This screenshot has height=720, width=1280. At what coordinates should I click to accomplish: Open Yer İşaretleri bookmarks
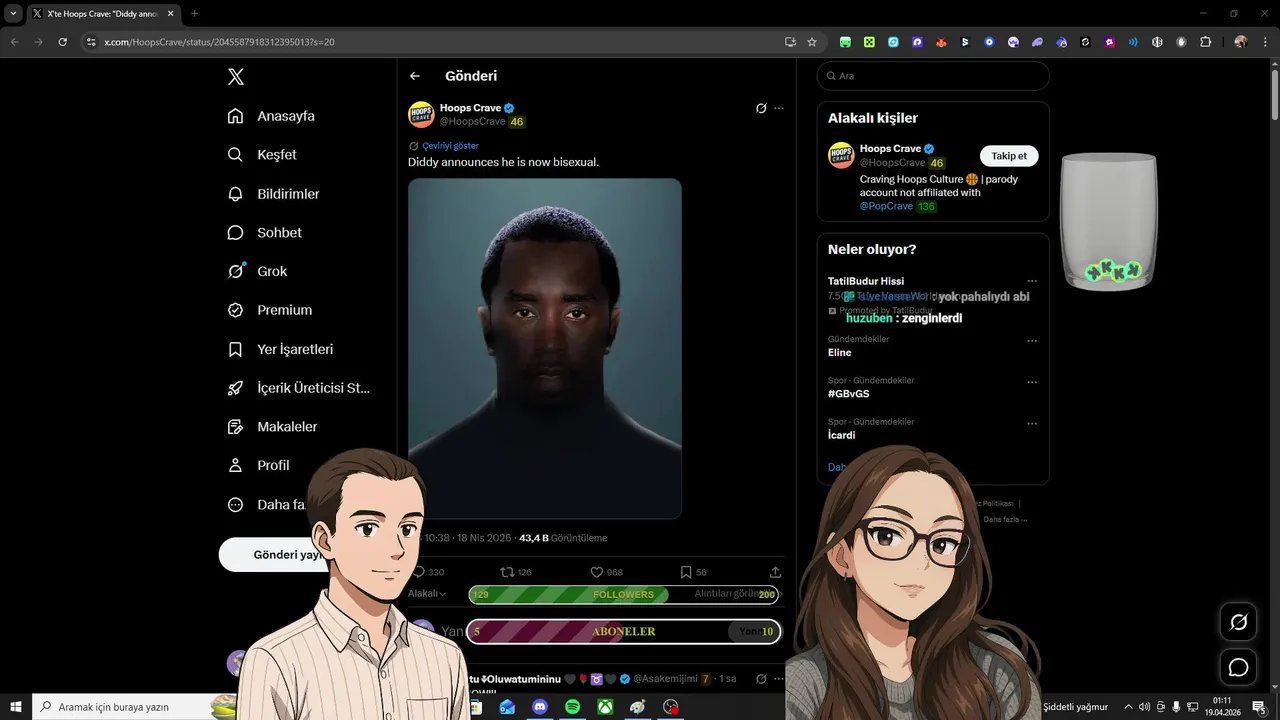[280, 349]
